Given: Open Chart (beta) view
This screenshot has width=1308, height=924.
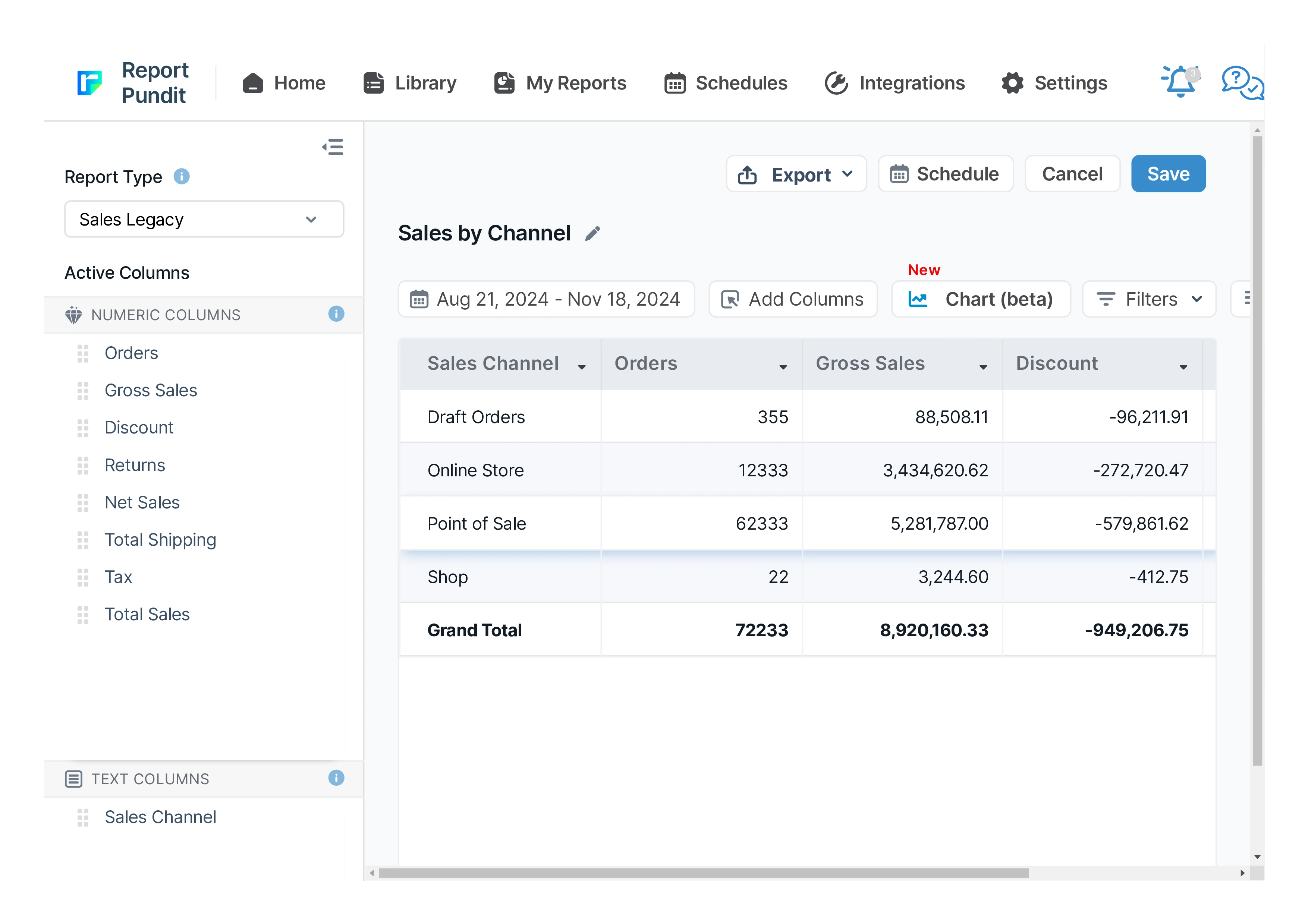Looking at the screenshot, I should 981,299.
